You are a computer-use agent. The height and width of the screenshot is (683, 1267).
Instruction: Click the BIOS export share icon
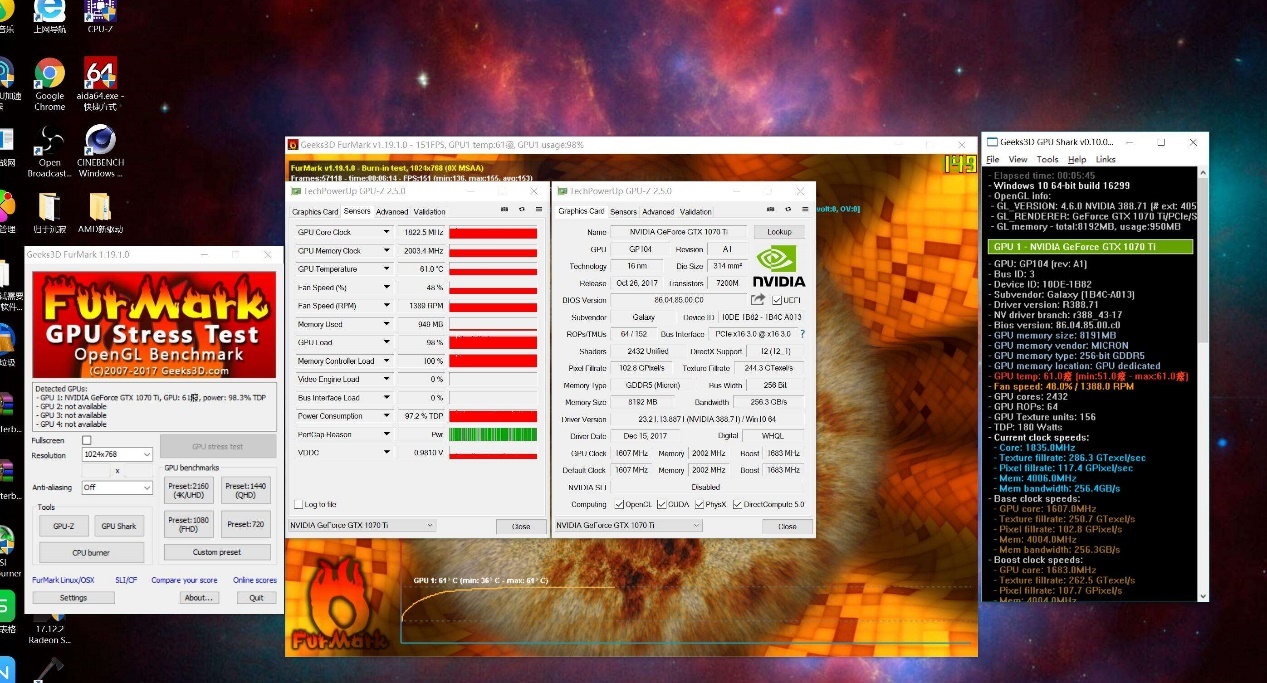pos(758,299)
